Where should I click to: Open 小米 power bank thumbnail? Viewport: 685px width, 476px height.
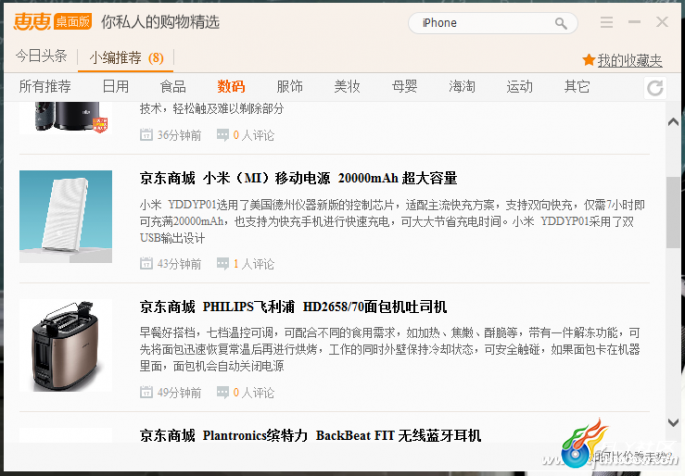tap(66, 217)
